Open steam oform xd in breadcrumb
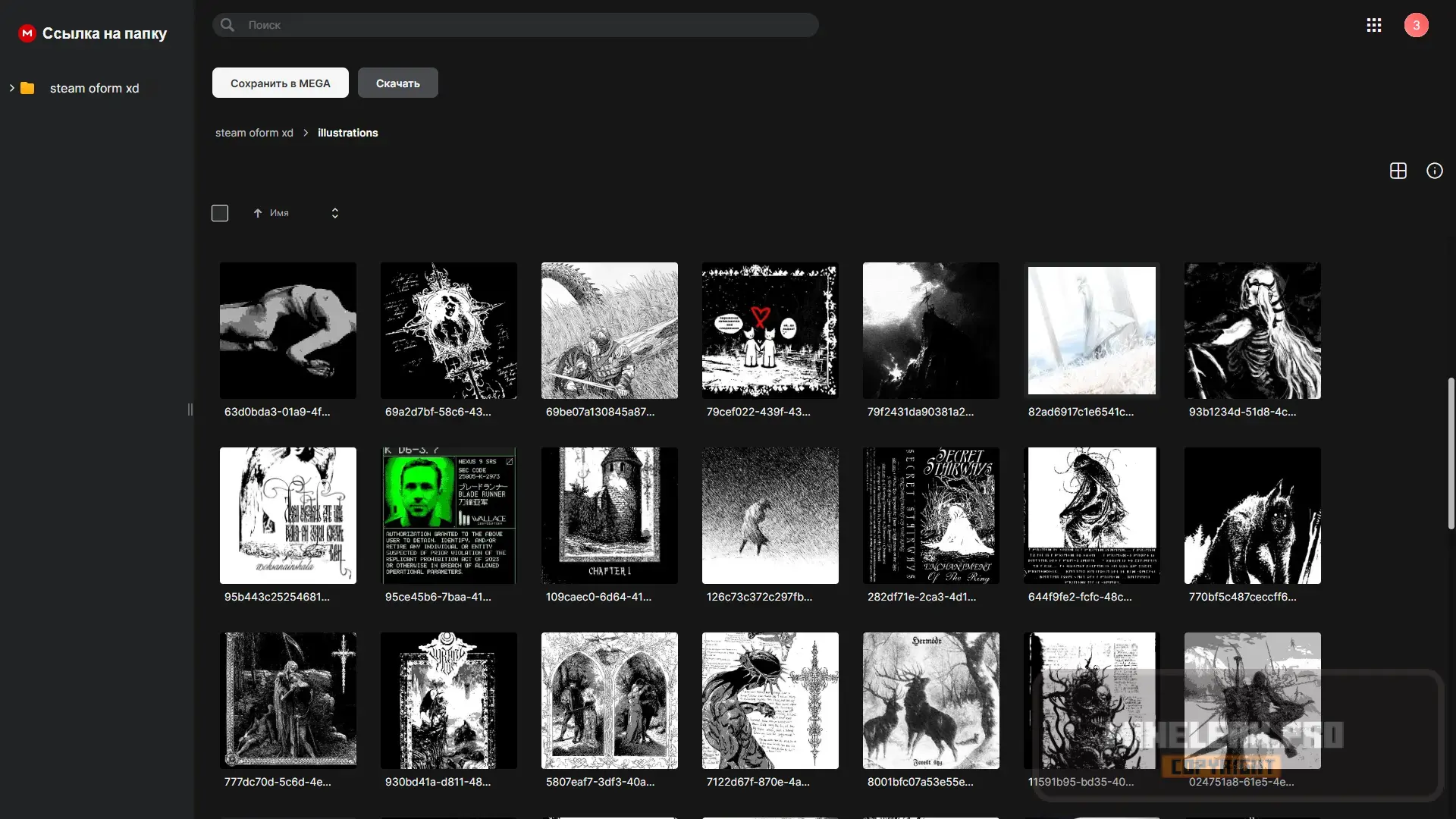Viewport: 1456px width, 819px height. 254,133
